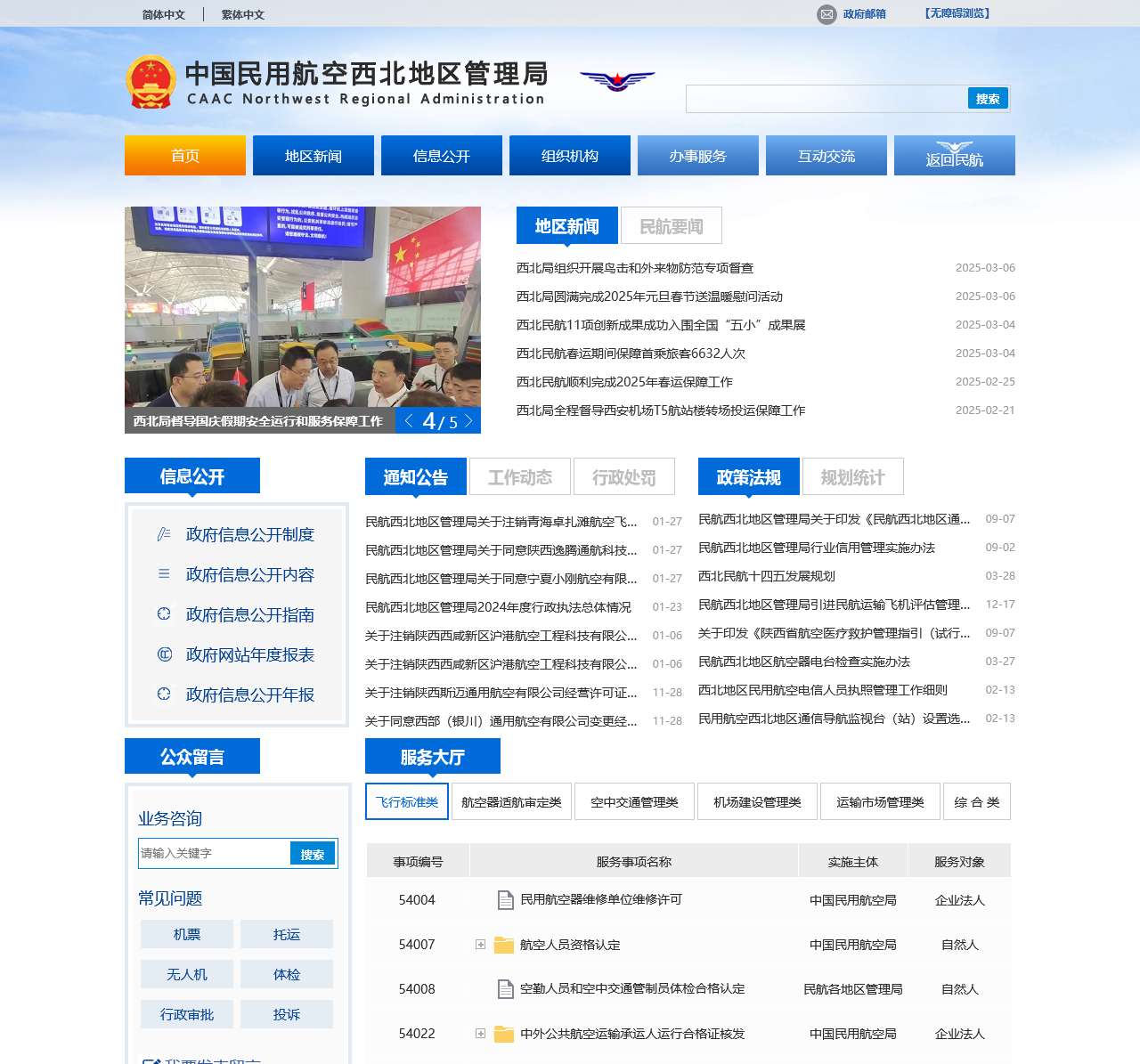Switch to the 行政处罚 tab
This screenshot has width=1140, height=1064.
click(x=624, y=477)
